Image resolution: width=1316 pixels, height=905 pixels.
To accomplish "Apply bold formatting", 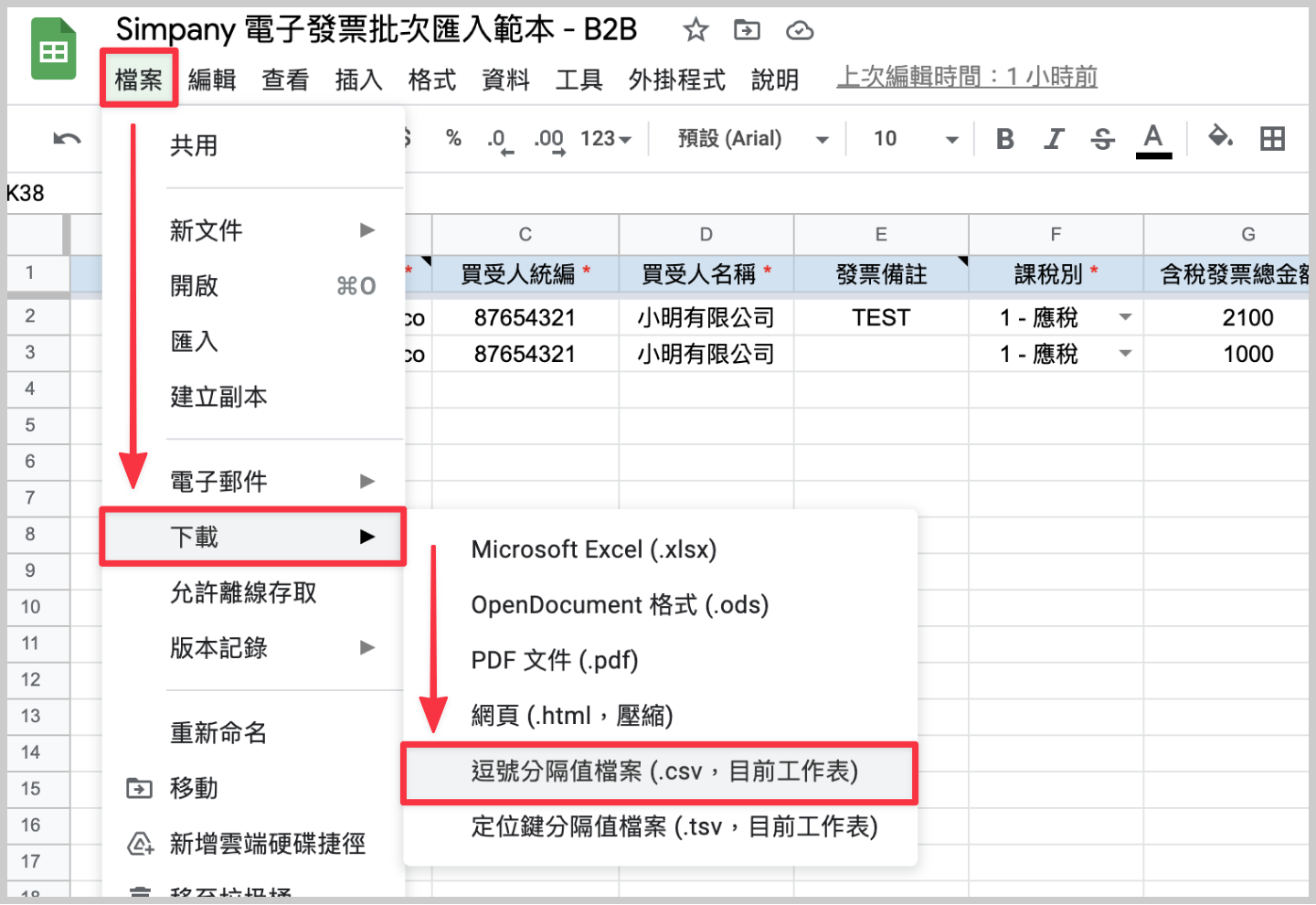I will point(1005,139).
